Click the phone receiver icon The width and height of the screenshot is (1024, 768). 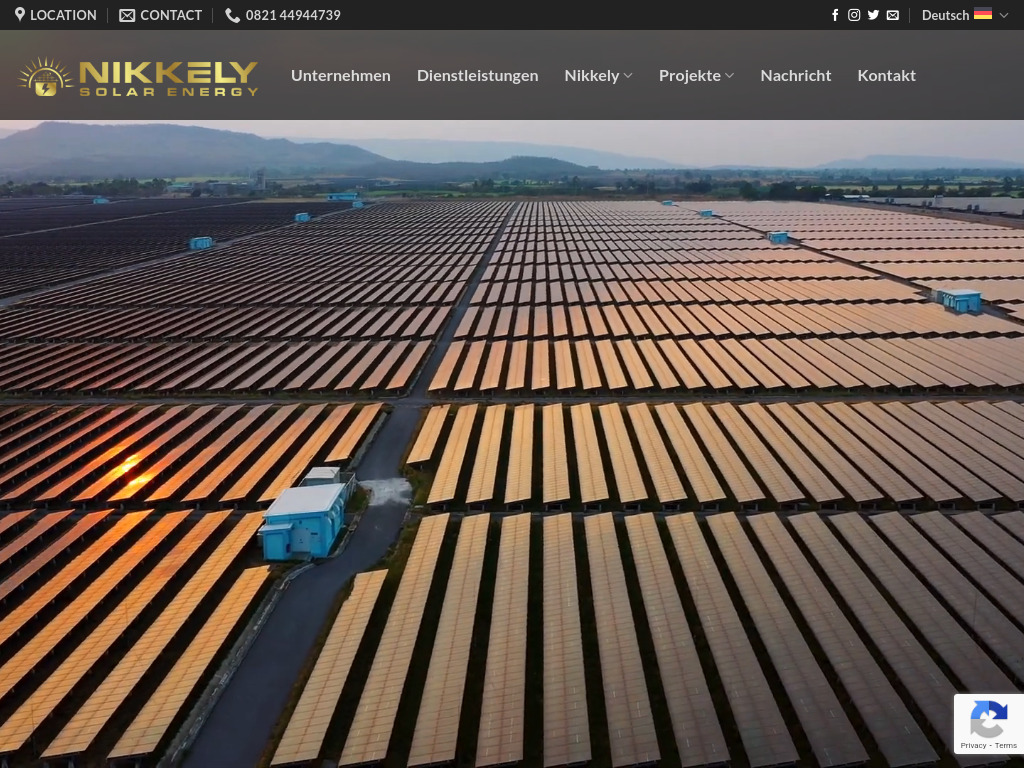232,15
